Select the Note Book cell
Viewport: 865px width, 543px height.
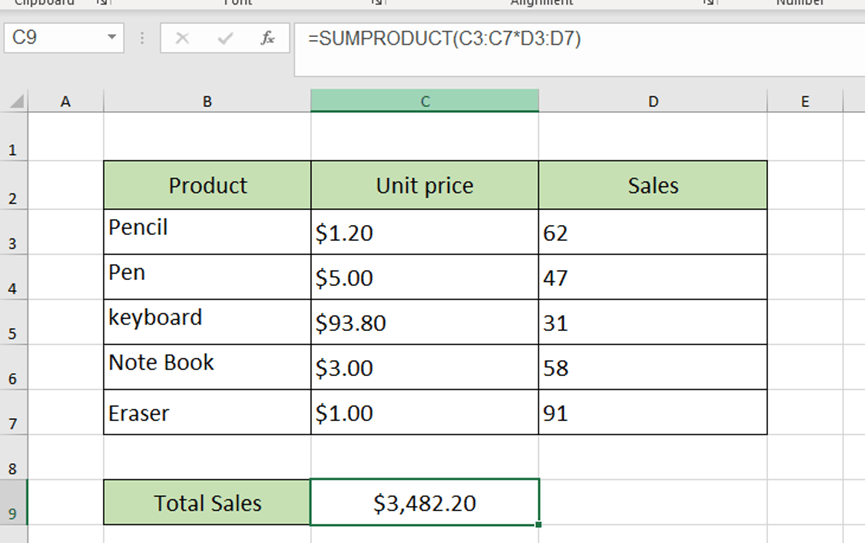click(207, 367)
